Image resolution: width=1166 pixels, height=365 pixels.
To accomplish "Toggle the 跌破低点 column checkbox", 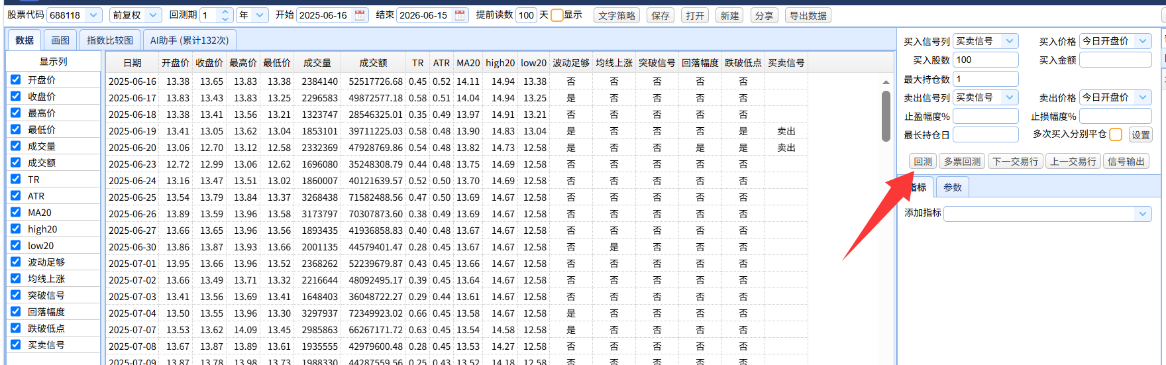I will point(16,328).
